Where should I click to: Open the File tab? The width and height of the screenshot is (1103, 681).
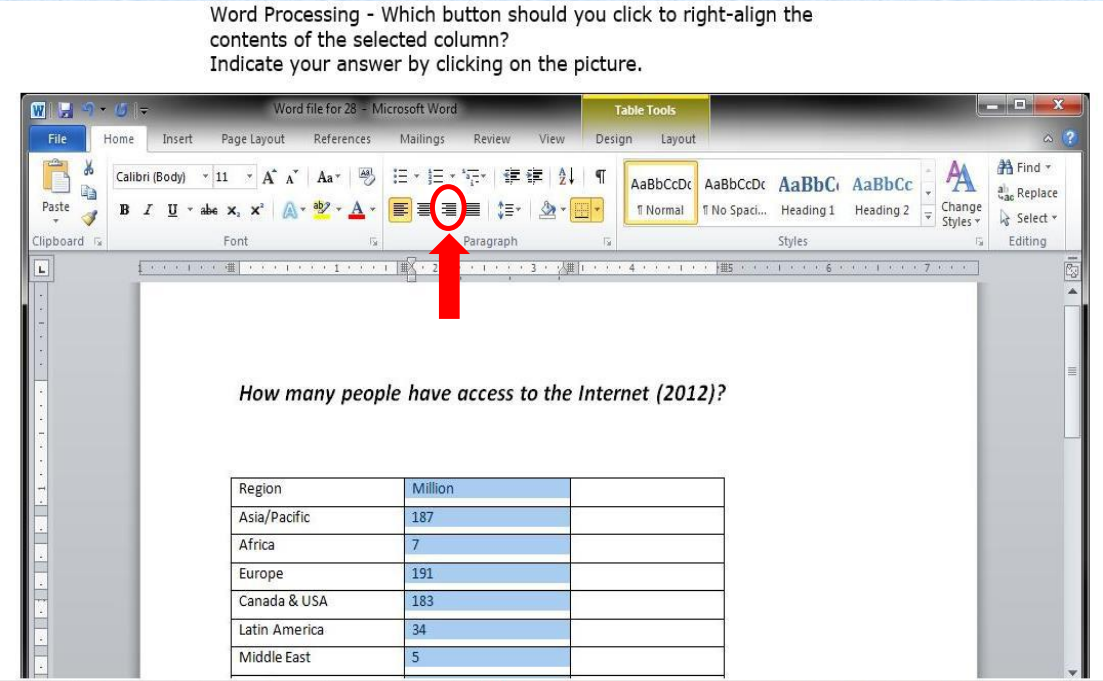tap(57, 139)
